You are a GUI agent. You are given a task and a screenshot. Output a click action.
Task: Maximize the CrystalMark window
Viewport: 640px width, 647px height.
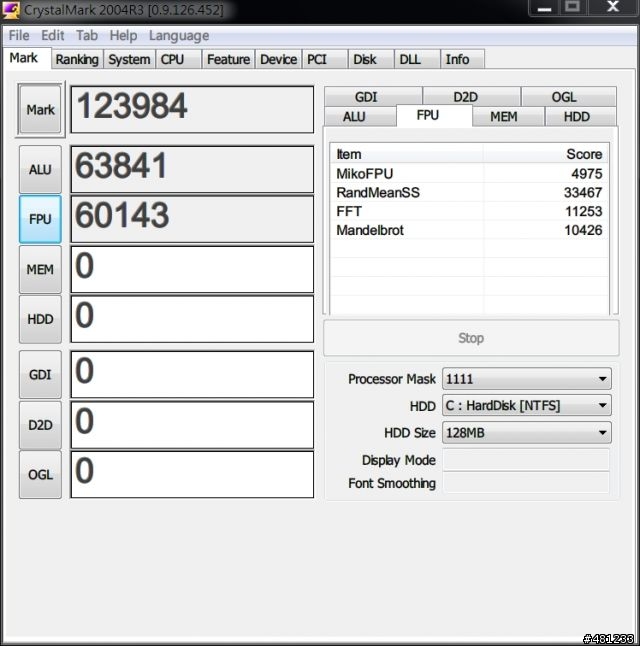click(x=572, y=7)
